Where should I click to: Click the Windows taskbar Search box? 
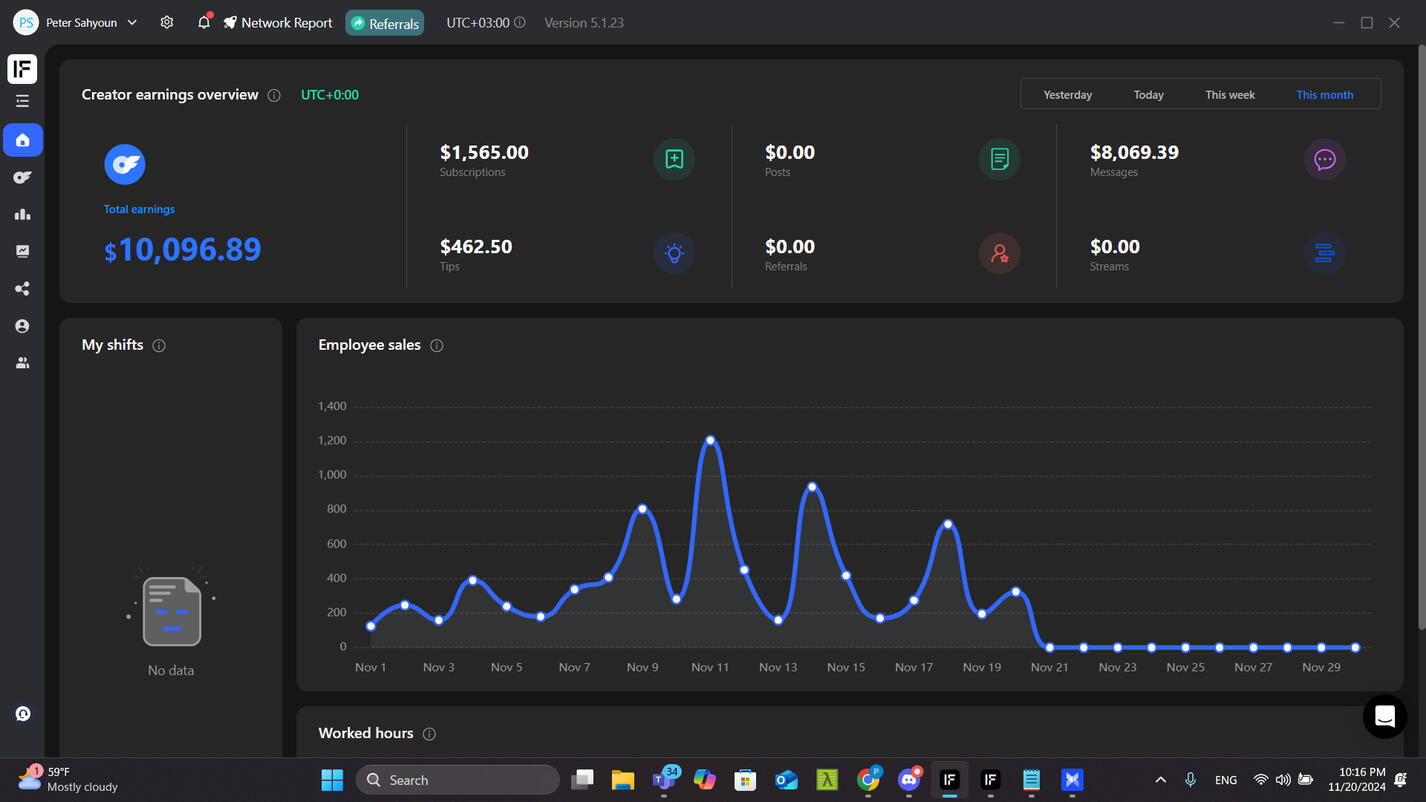point(457,780)
